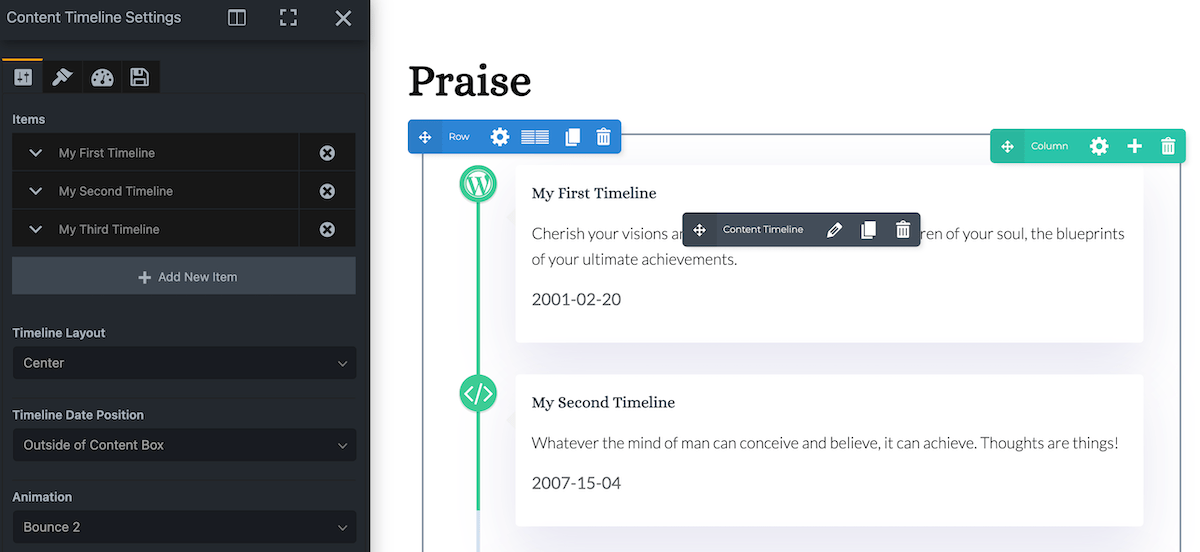Duplicate the Row using the copy icon
This screenshot has width=1200, height=552.
pyautogui.click(x=572, y=137)
